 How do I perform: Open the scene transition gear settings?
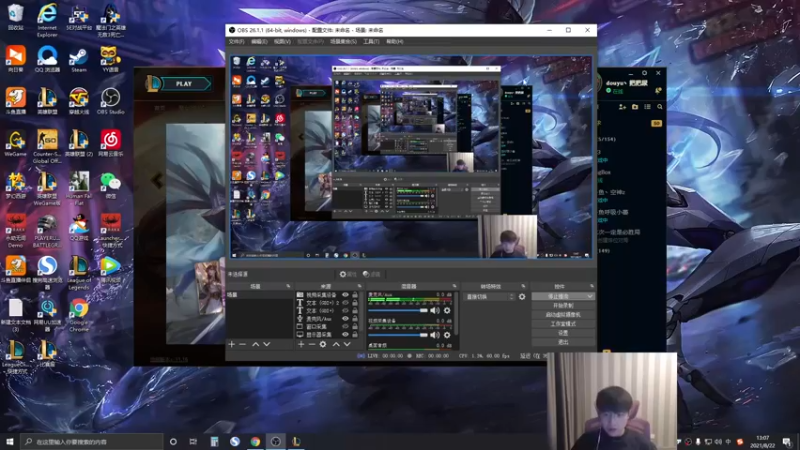pyautogui.click(x=522, y=296)
